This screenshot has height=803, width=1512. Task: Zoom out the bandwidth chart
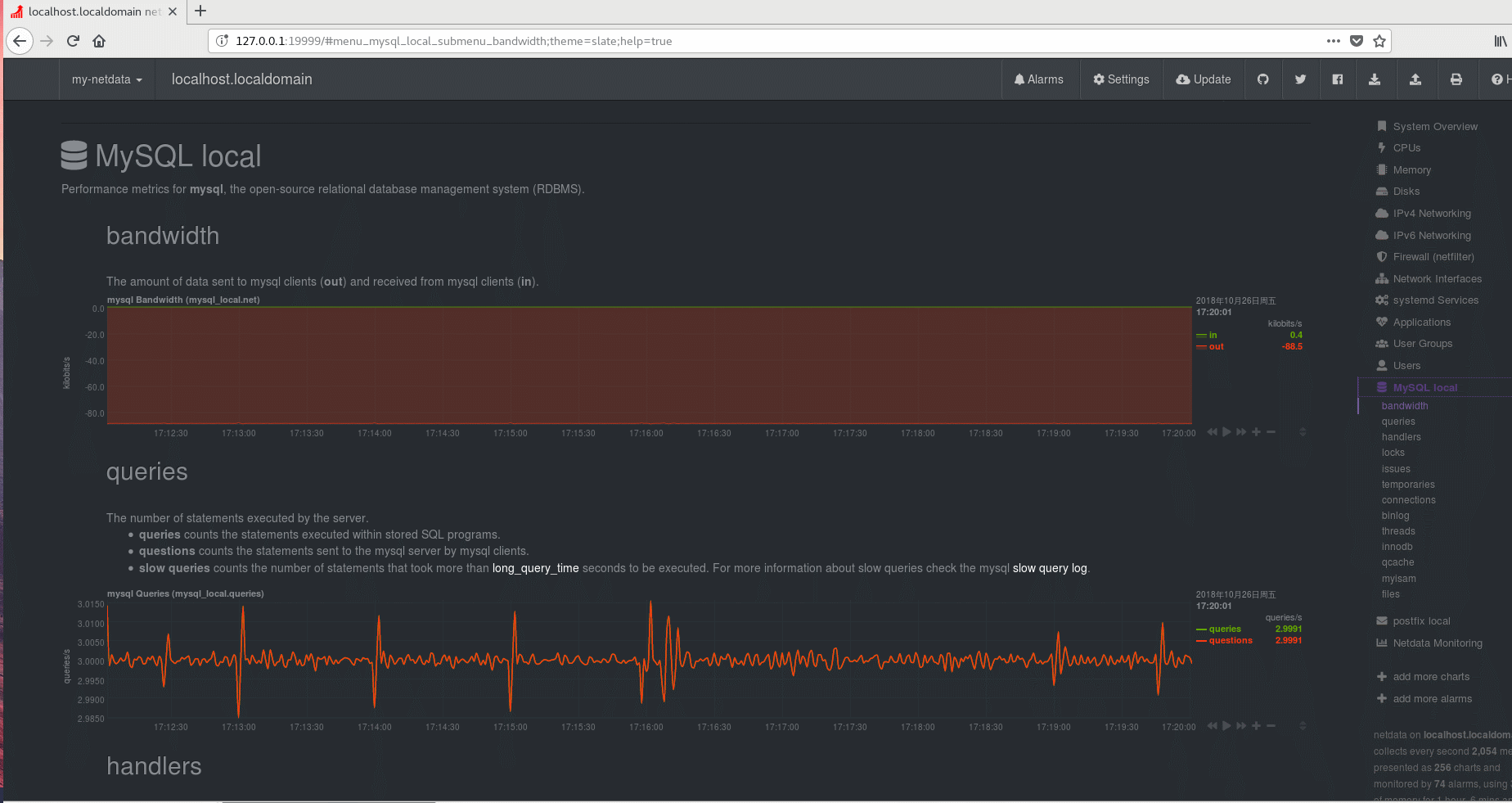click(x=1271, y=431)
